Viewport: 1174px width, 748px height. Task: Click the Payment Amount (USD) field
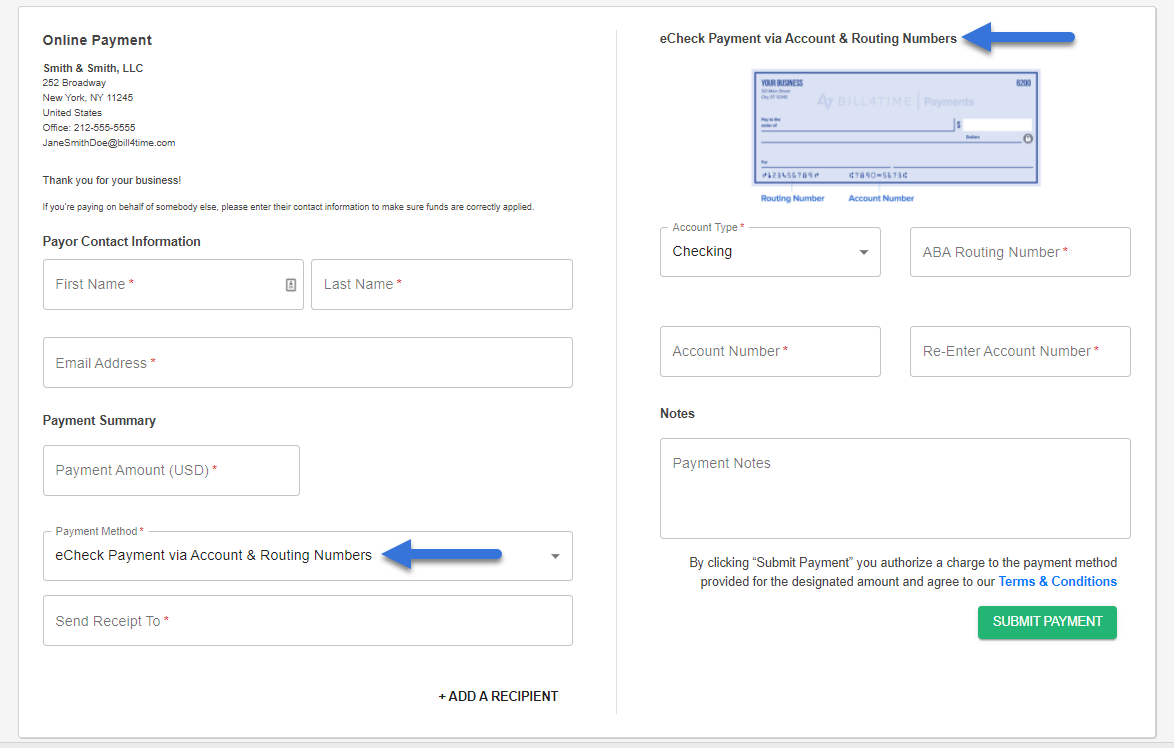click(171, 470)
